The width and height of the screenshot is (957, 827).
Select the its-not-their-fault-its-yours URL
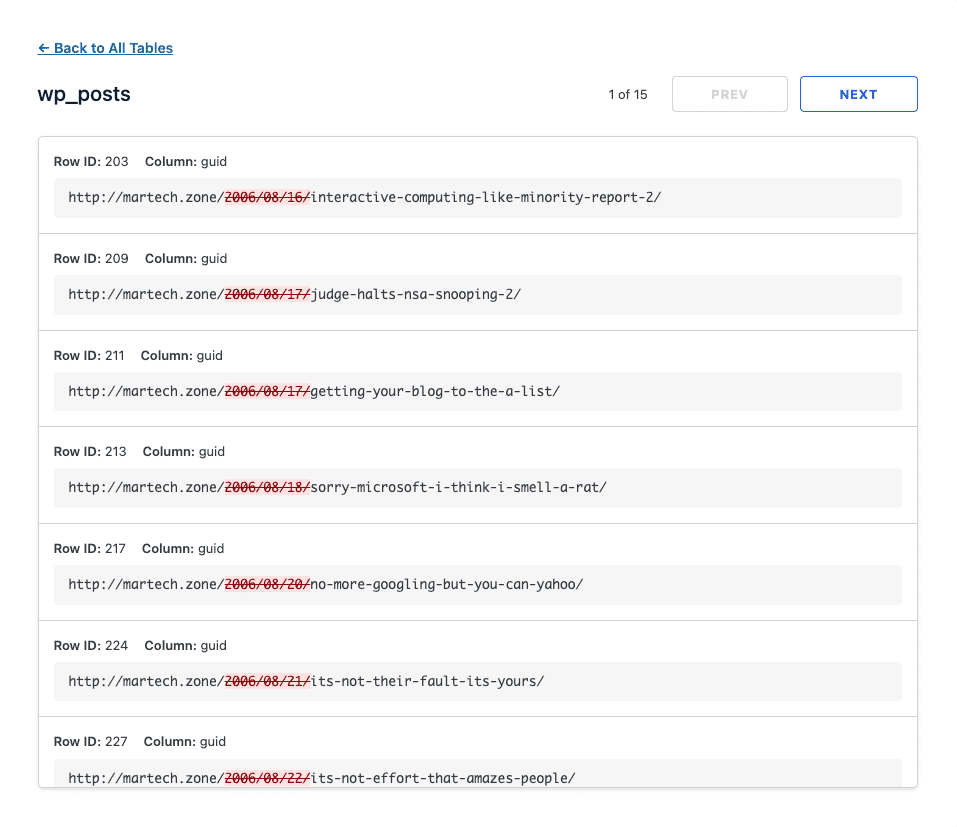coord(305,681)
